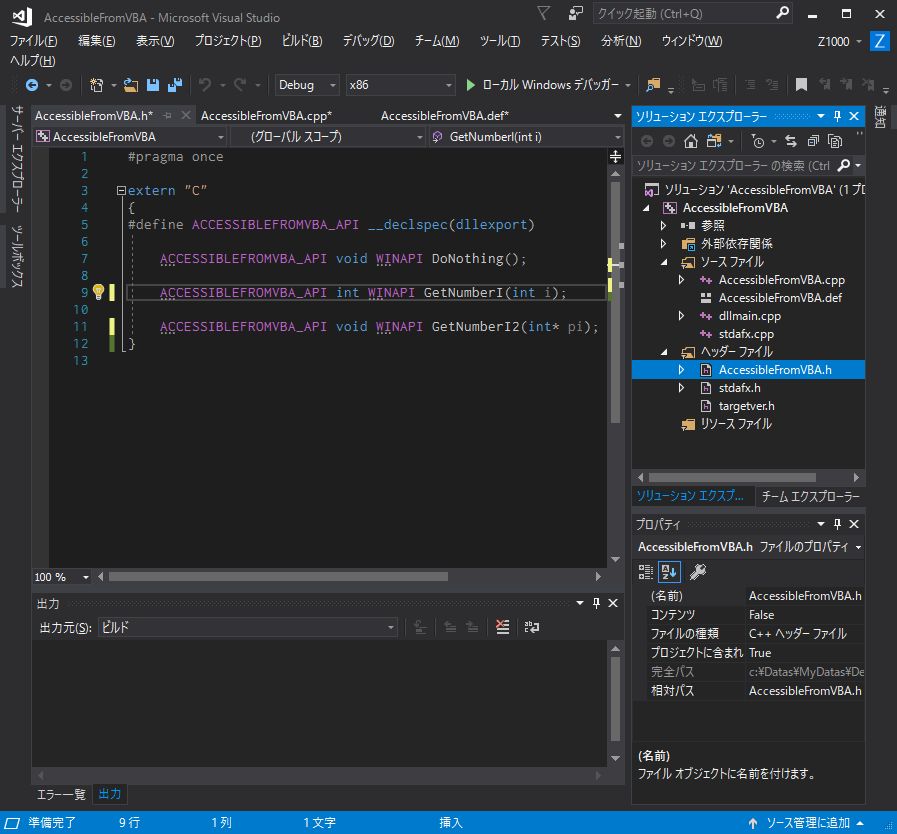Switch to the AccessibleFromVBA.cpp* tab
The width and height of the screenshot is (897, 834).
(266, 116)
